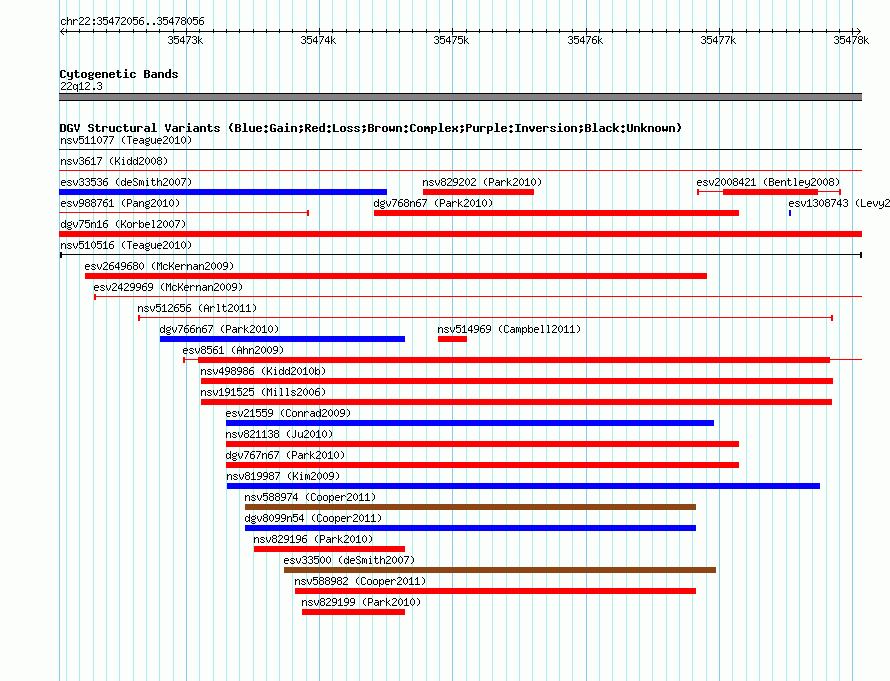Click the DGV Structural Variants track title
Screen dimensions: 890x681
click(x=371, y=128)
